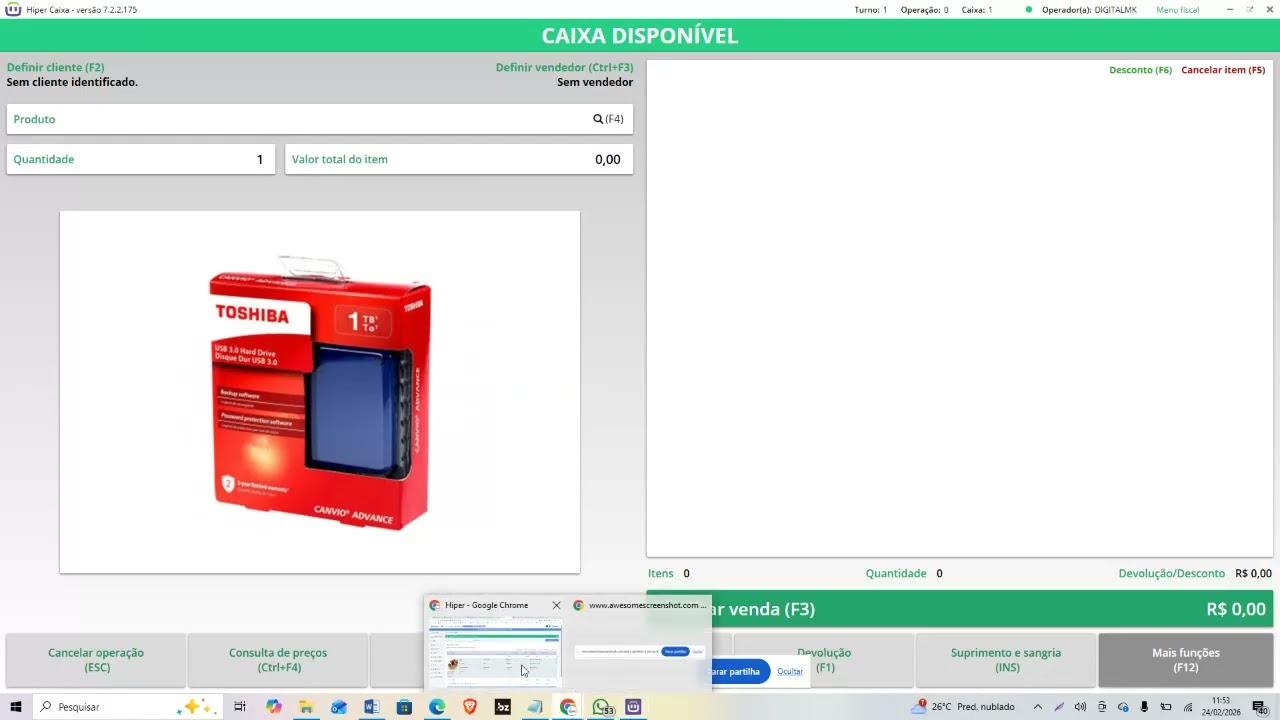Click the CAIXA DISPONÍVEL header banner
Screen dimensions: 1280x720
coord(640,36)
